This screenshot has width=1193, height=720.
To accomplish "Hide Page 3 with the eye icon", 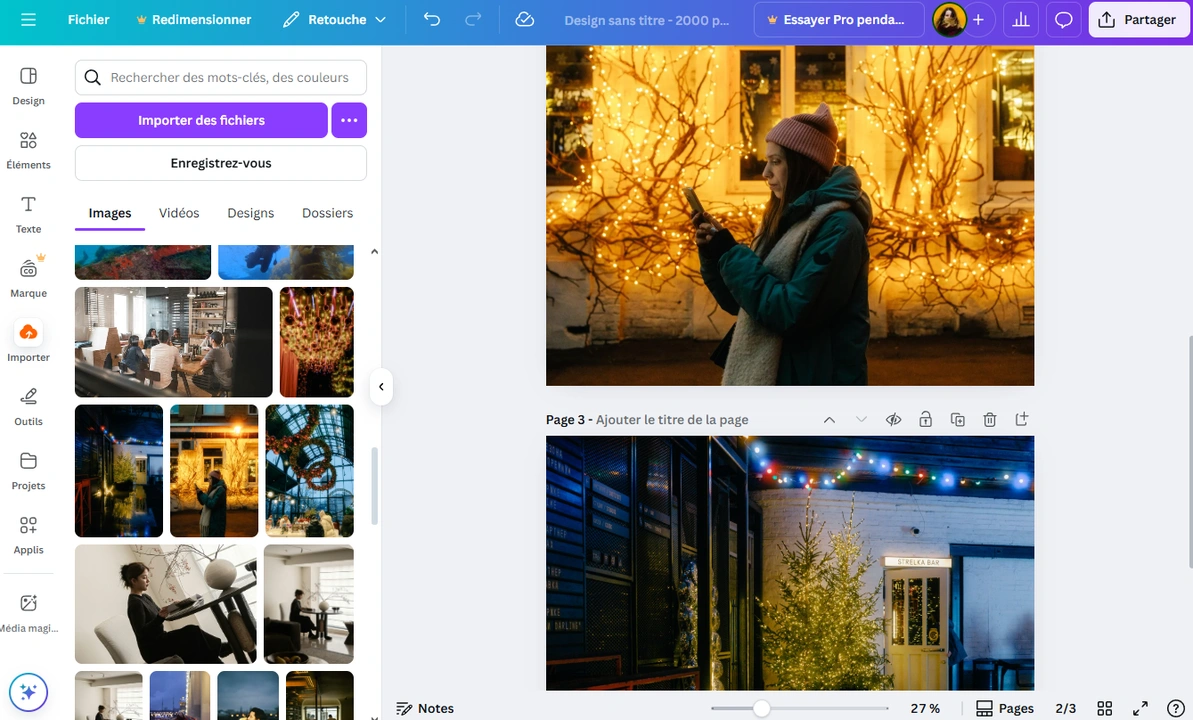I will pyautogui.click(x=893, y=419).
